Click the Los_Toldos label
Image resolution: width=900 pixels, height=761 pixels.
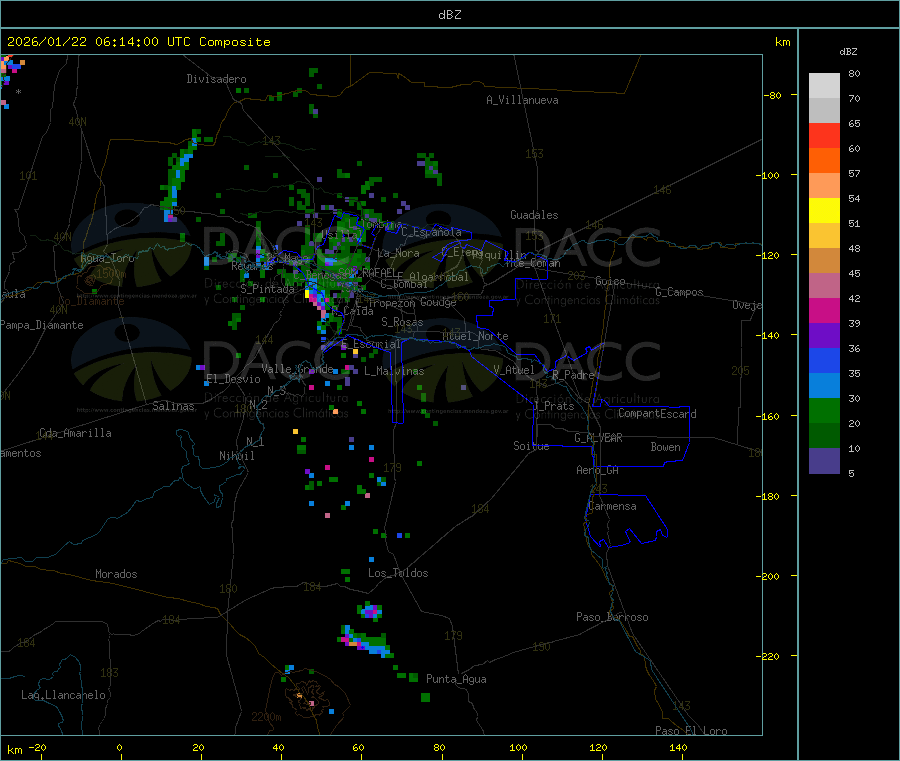[398, 573]
